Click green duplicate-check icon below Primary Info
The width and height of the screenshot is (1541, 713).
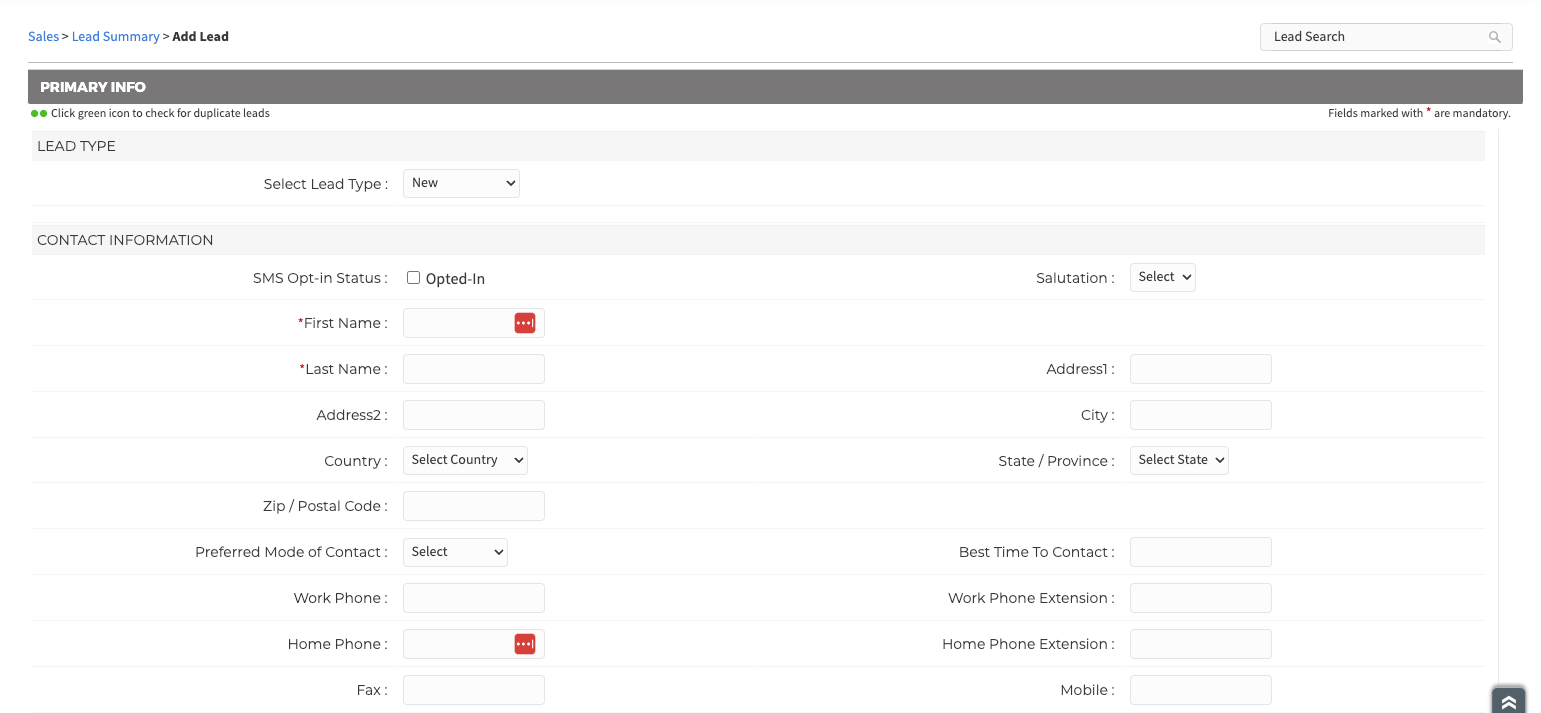[x=39, y=114]
